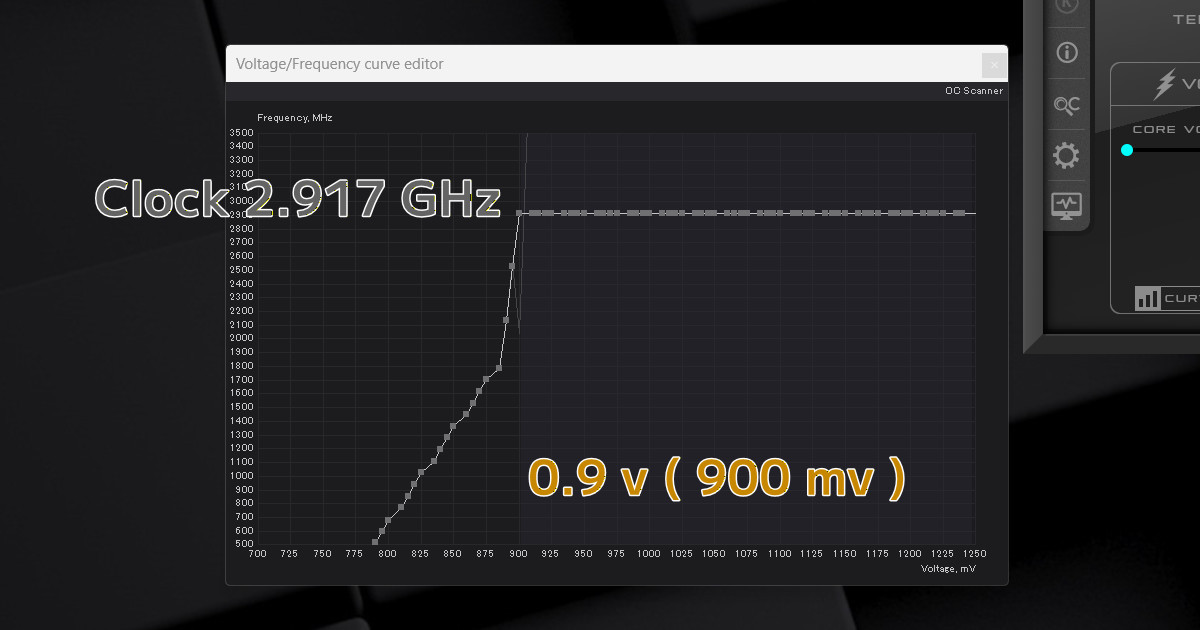
Task: Click the Voltage/Frequency curve editor title bar
Action: pos(600,64)
